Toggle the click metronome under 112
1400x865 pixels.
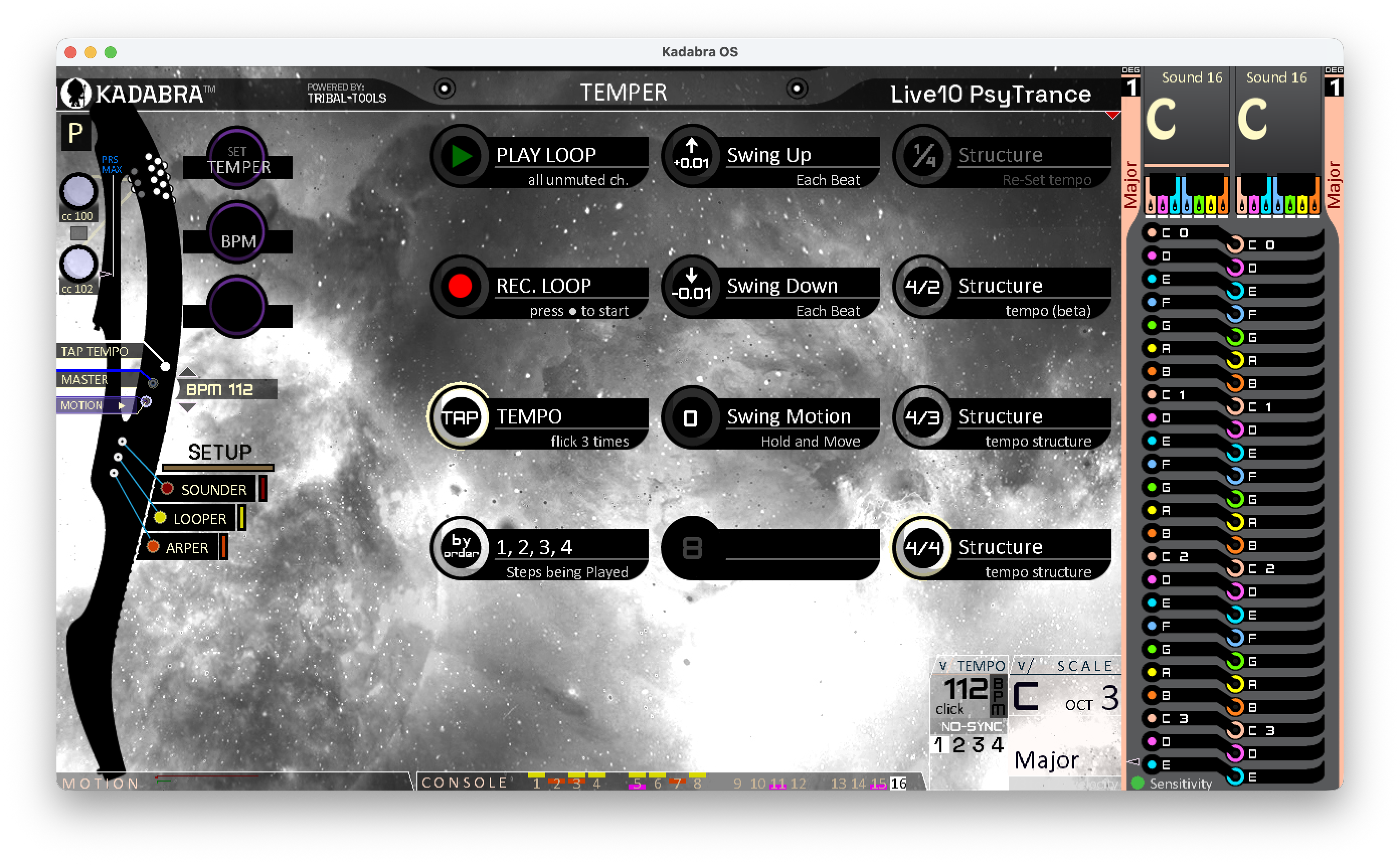click(x=949, y=710)
